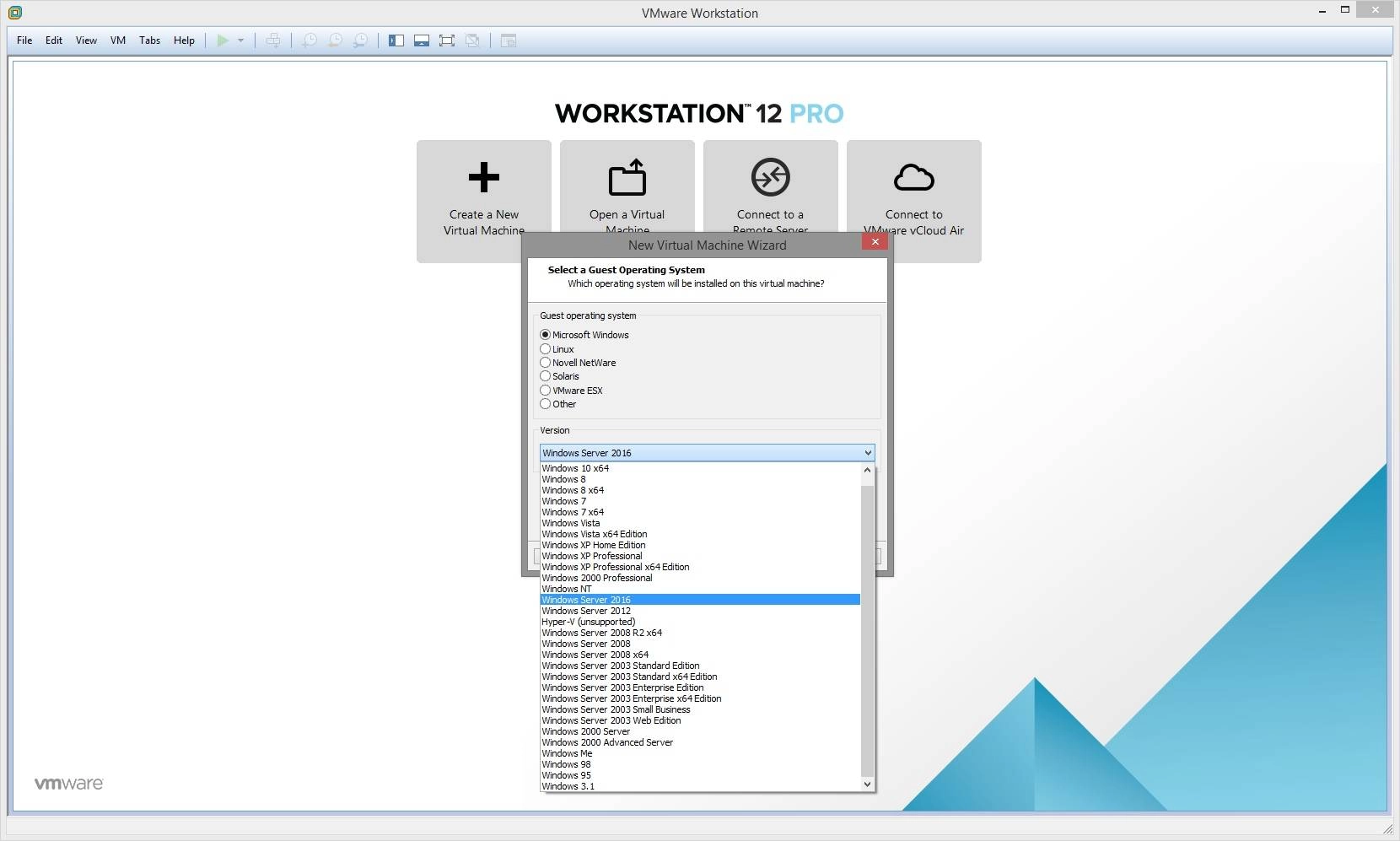Choose Windows Server 2008 R2 x64

[x=700, y=633]
